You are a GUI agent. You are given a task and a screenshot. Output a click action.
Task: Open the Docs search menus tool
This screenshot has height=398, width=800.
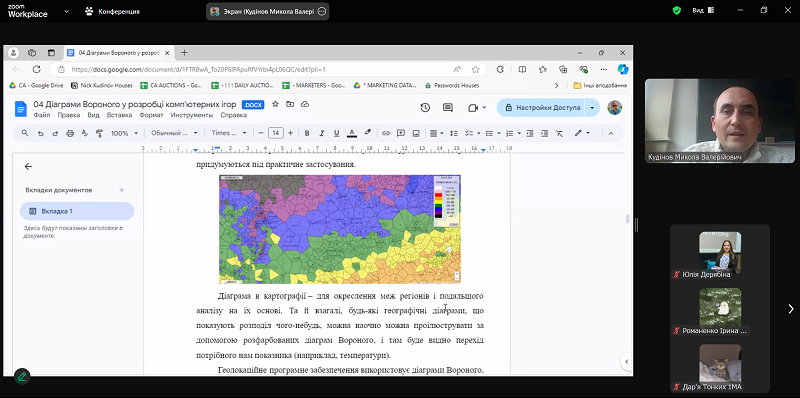click(x=24, y=133)
